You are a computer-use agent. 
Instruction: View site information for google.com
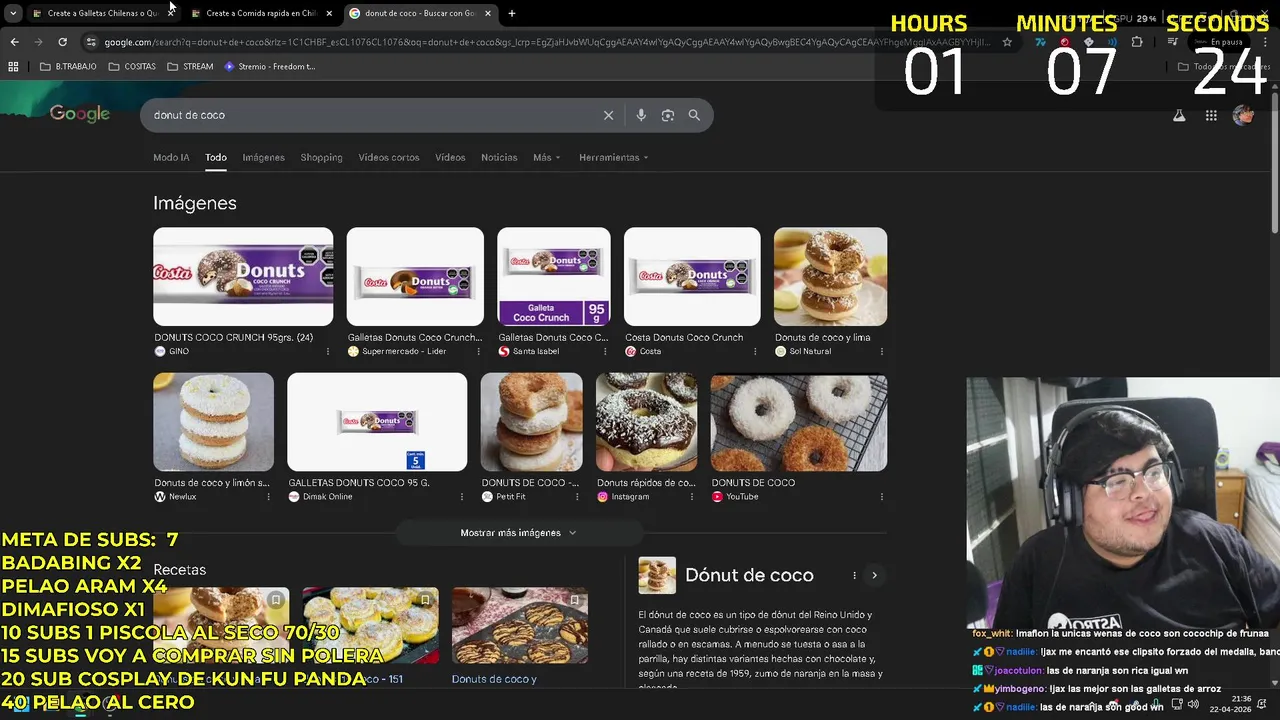point(91,42)
